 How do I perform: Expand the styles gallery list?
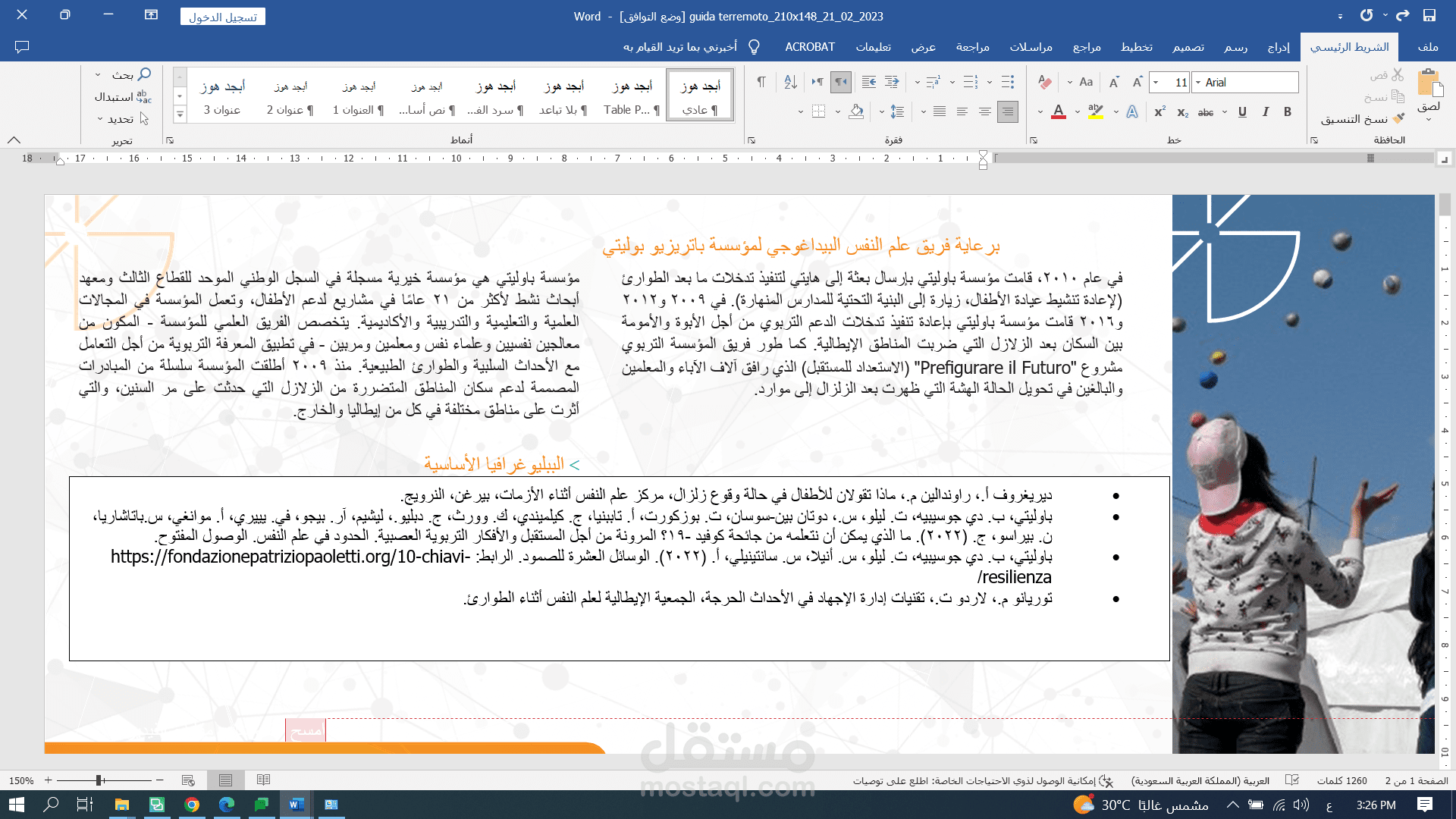click(x=180, y=115)
